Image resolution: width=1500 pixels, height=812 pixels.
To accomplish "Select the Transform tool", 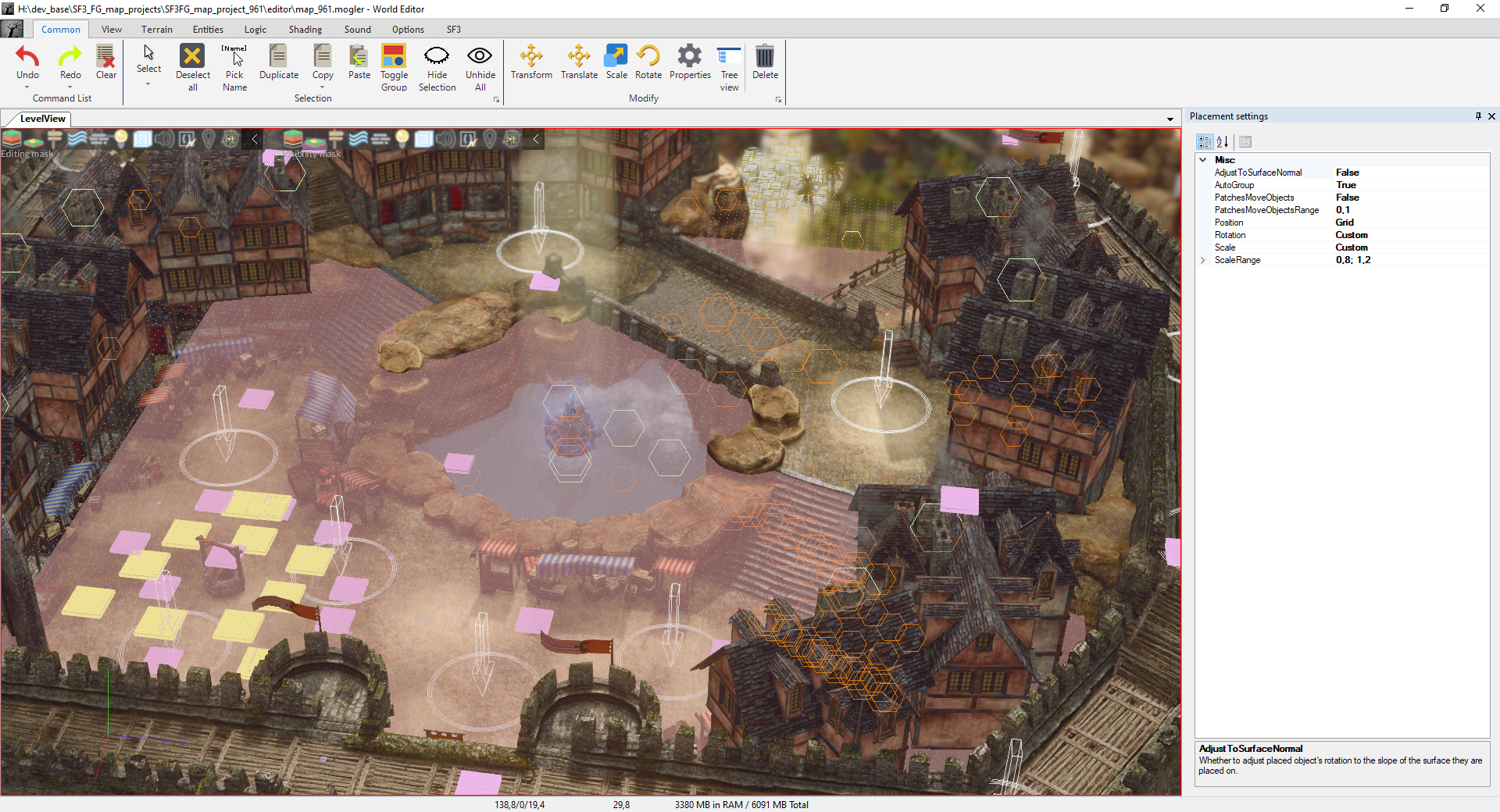I will 531,62.
